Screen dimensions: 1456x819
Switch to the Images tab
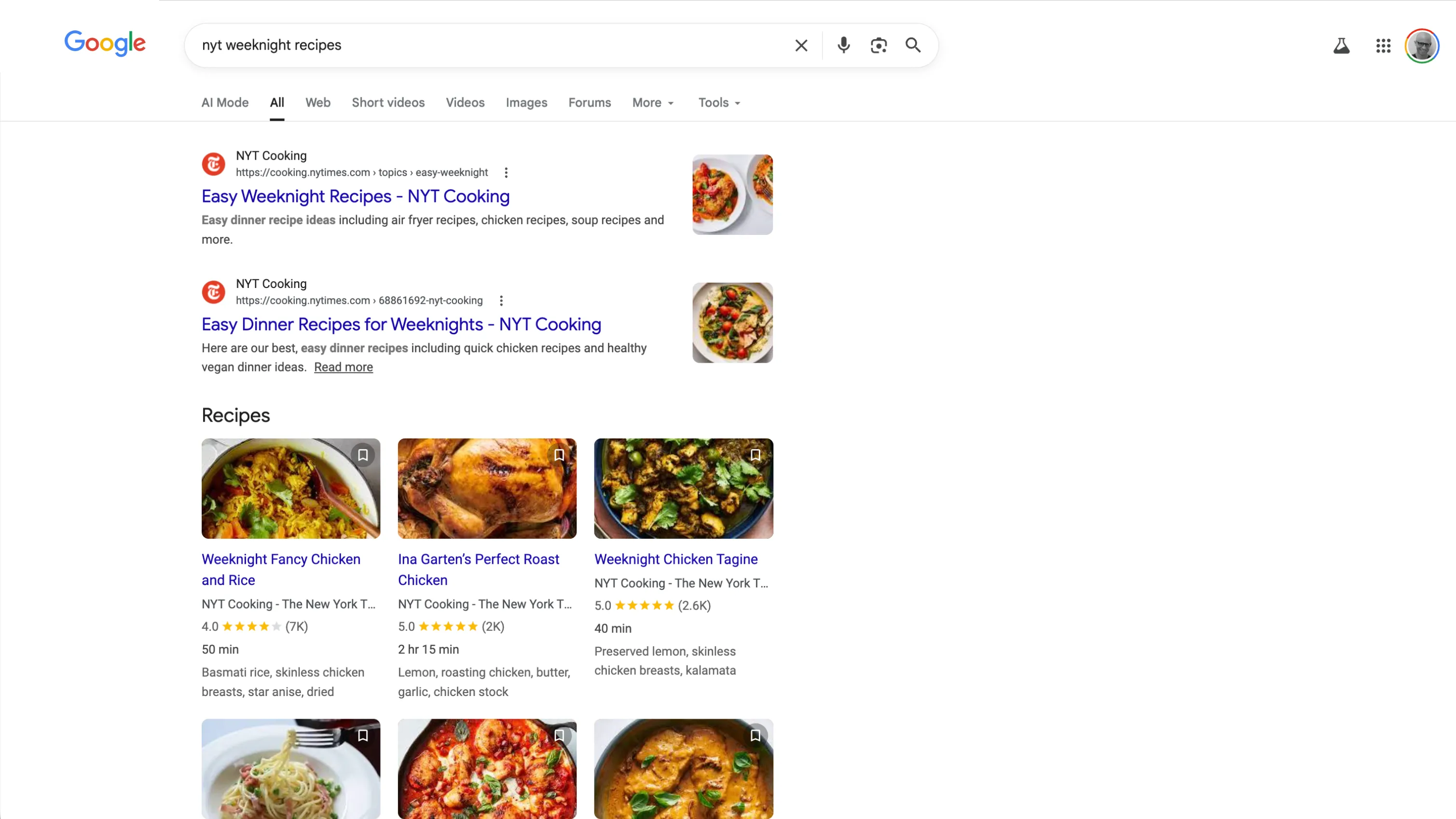click(526, 103)
